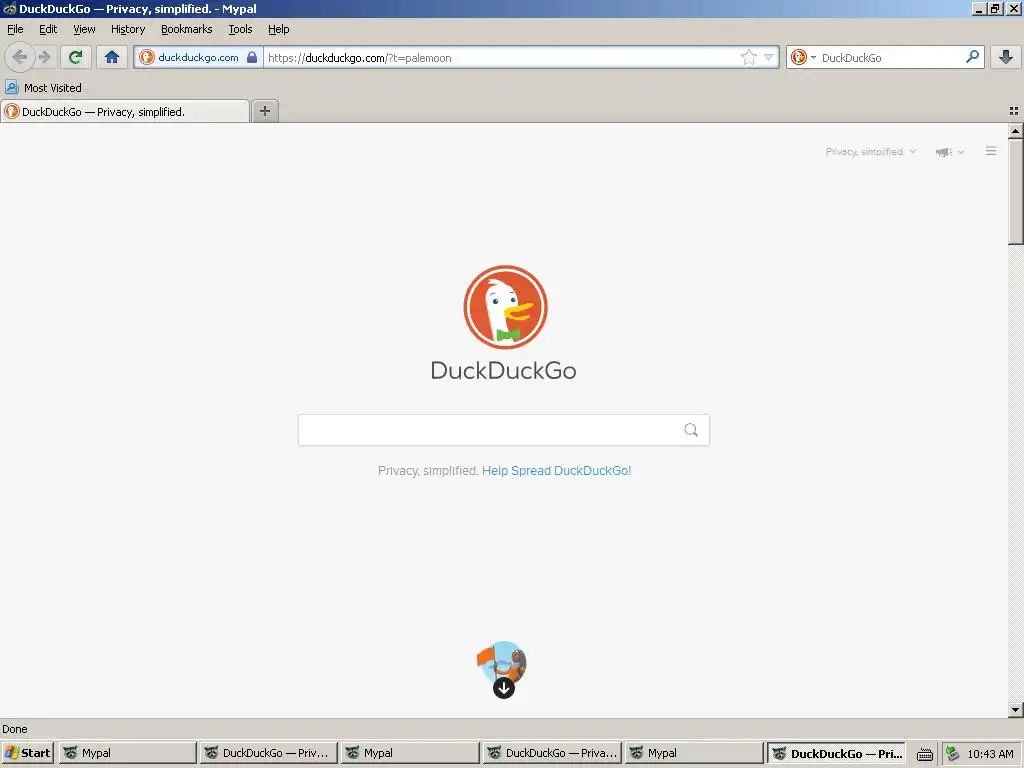The image size is (1024, 768).
Task: Click the DuckDuckGo duck logo
Action: coord(505,307)
